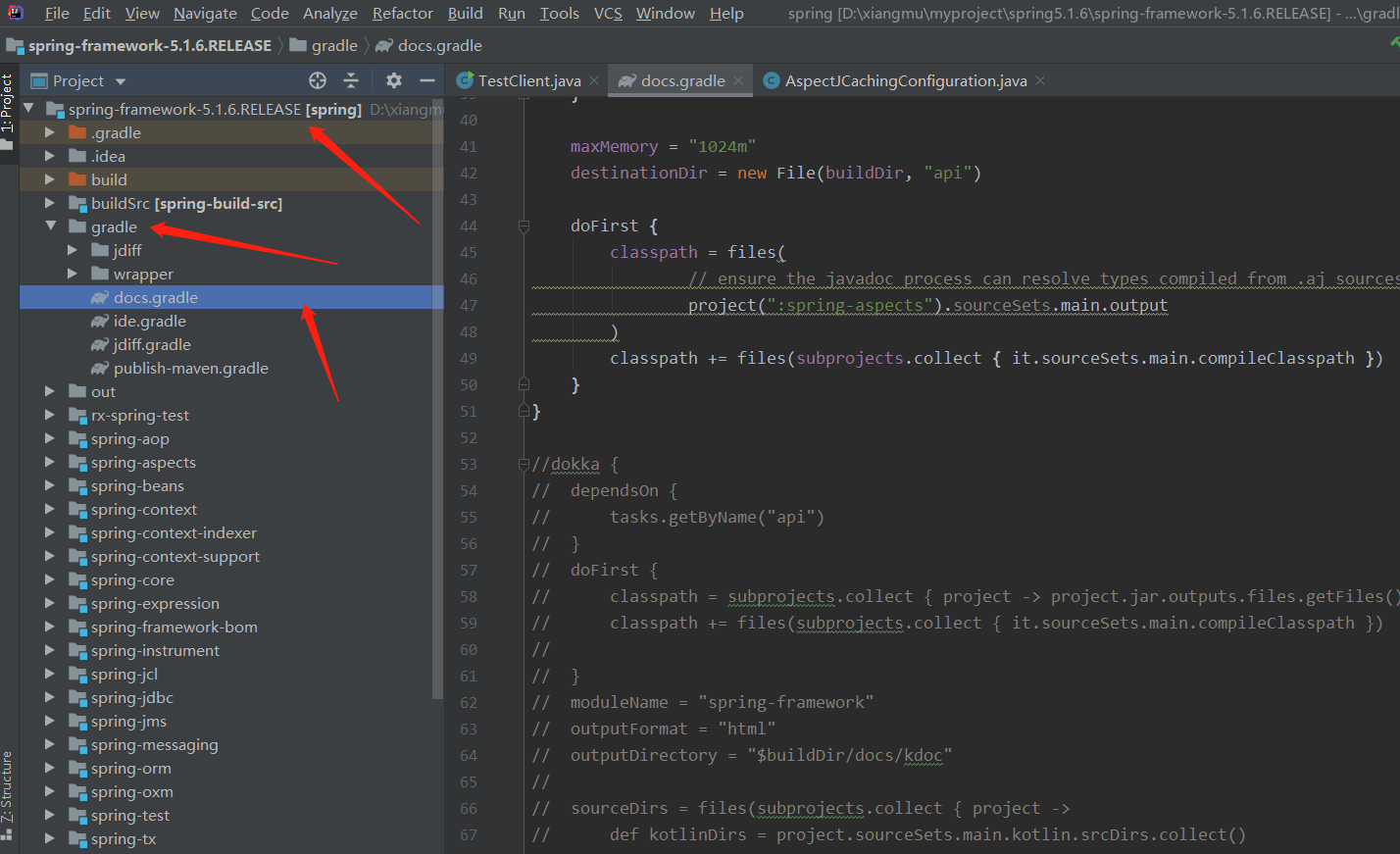Click the gradle breadcrumb
Screen dimensions: 1400x854
coord(334,45)
